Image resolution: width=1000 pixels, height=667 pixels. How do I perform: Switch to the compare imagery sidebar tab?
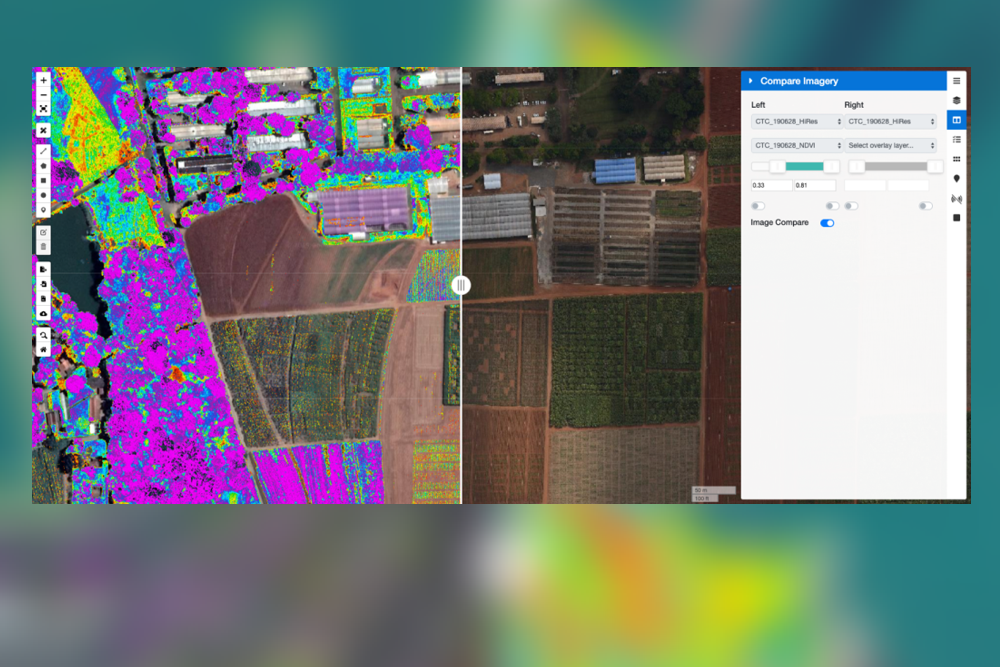[956, 120]
